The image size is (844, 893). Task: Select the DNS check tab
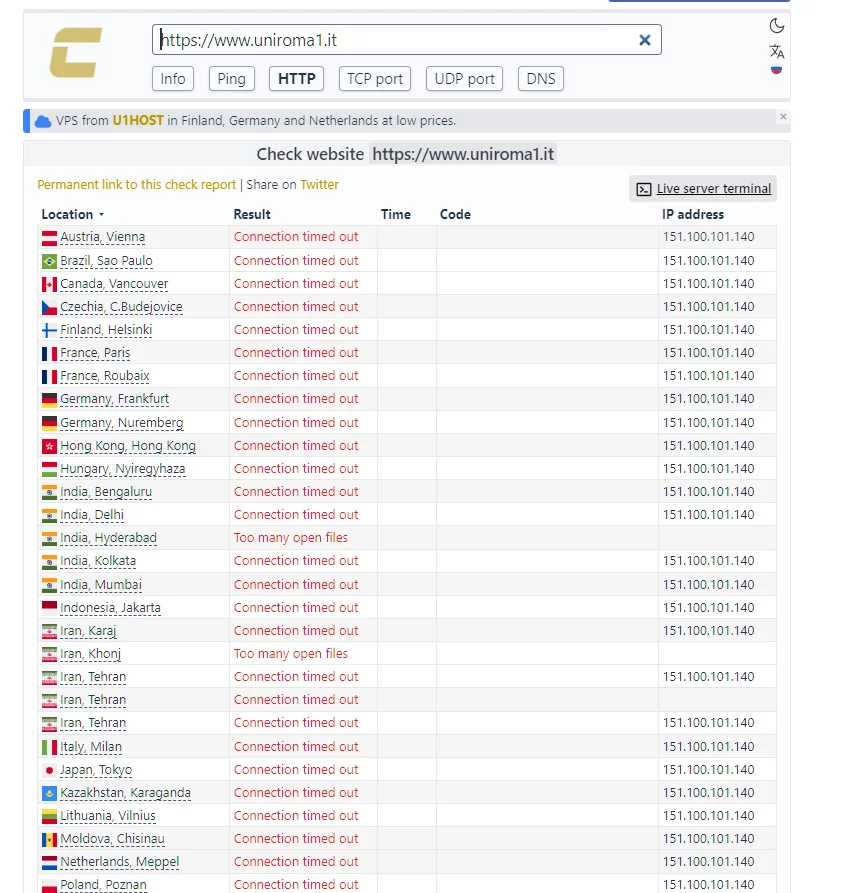(541, 79)
